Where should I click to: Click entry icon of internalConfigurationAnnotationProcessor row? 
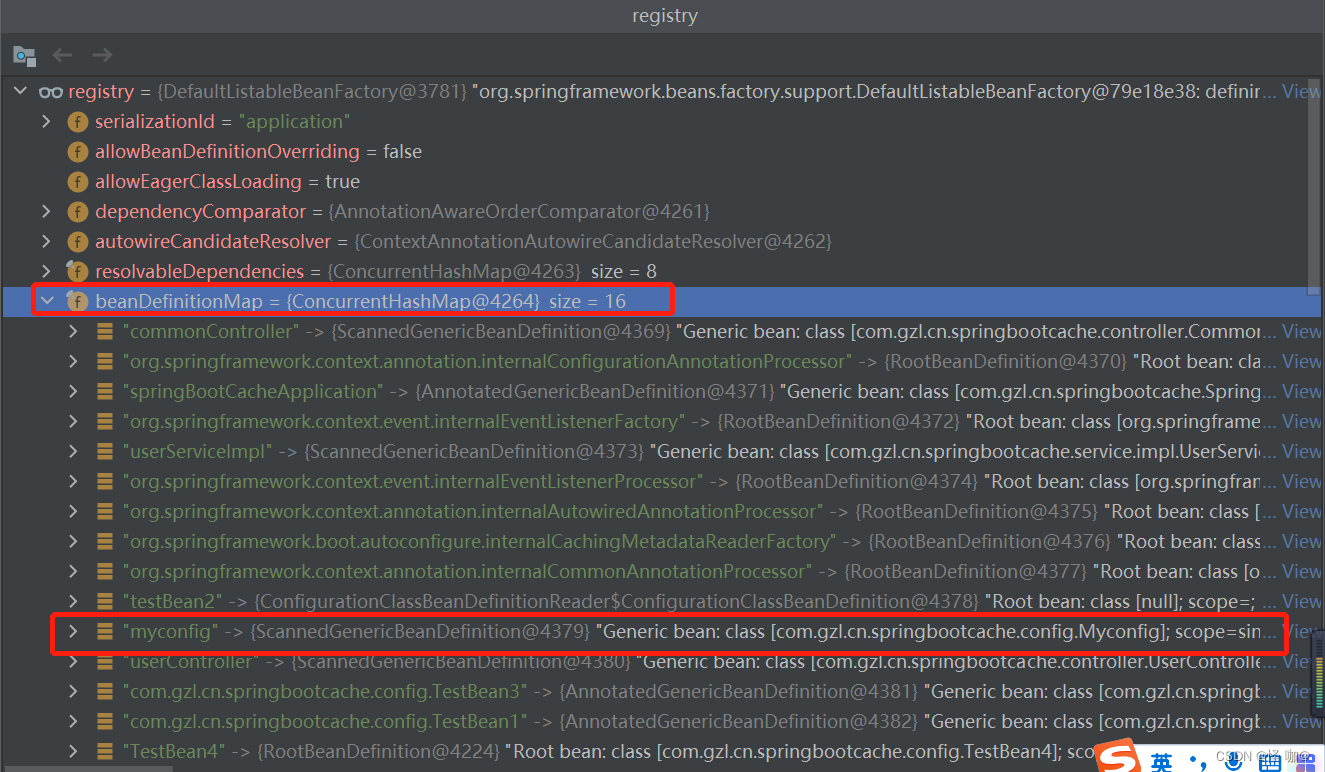104,362
